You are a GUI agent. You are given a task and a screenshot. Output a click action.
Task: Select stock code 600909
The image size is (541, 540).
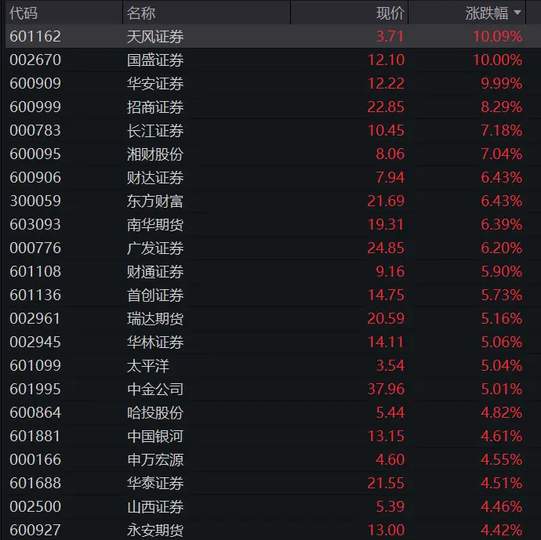point(35,84)
